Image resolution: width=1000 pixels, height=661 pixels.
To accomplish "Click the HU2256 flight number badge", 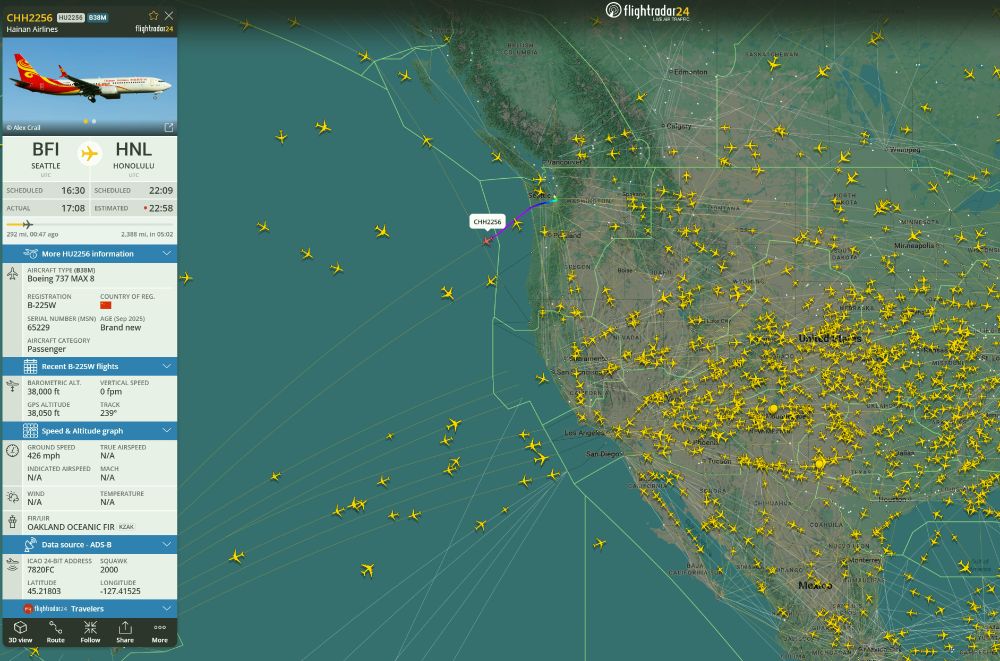I will (x=71, y=18).
